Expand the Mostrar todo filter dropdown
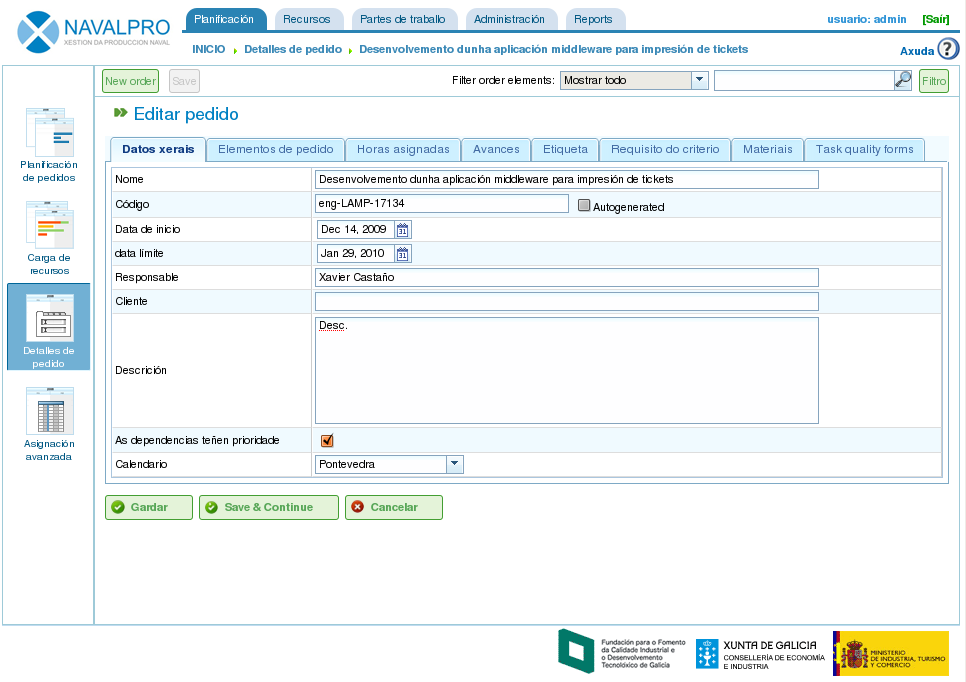Screen dimensions: 966x682 coord(699,81)
